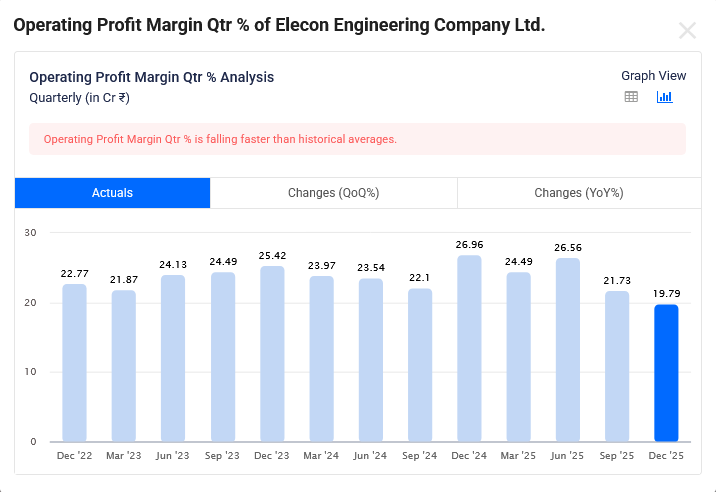
Task: Click the Sep '24 bar showing 22.1
Action: (420, 364)
